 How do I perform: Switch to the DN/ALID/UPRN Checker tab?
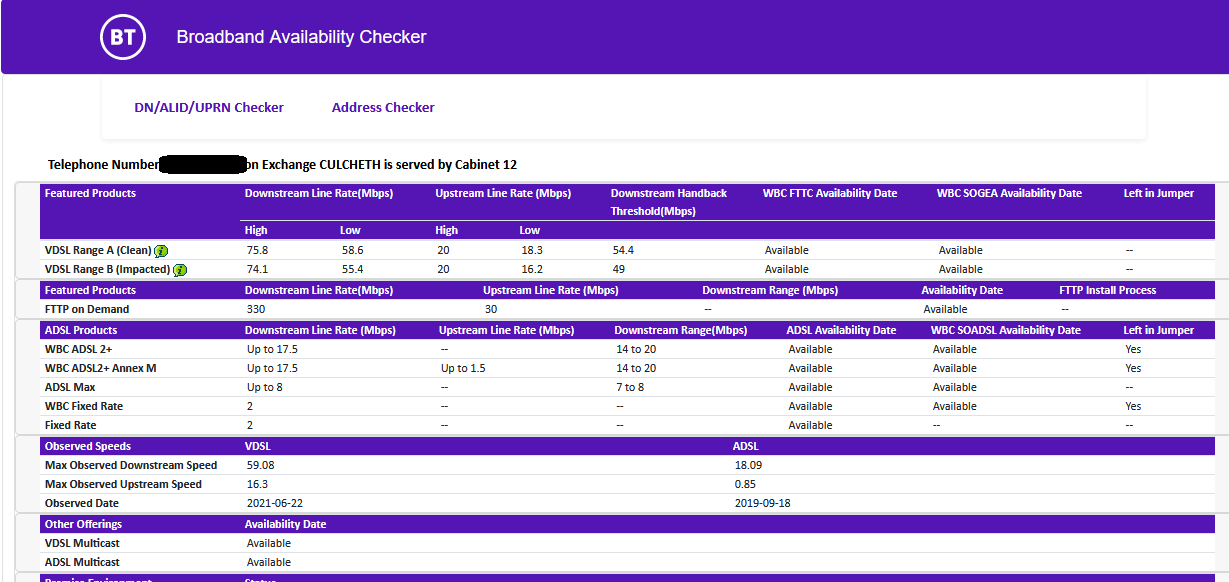pos(209,107)
